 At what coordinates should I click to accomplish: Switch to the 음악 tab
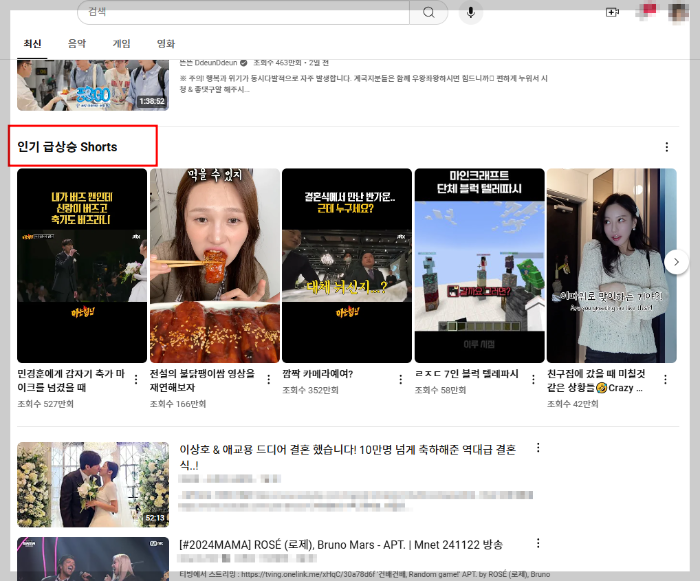(77, 44)
